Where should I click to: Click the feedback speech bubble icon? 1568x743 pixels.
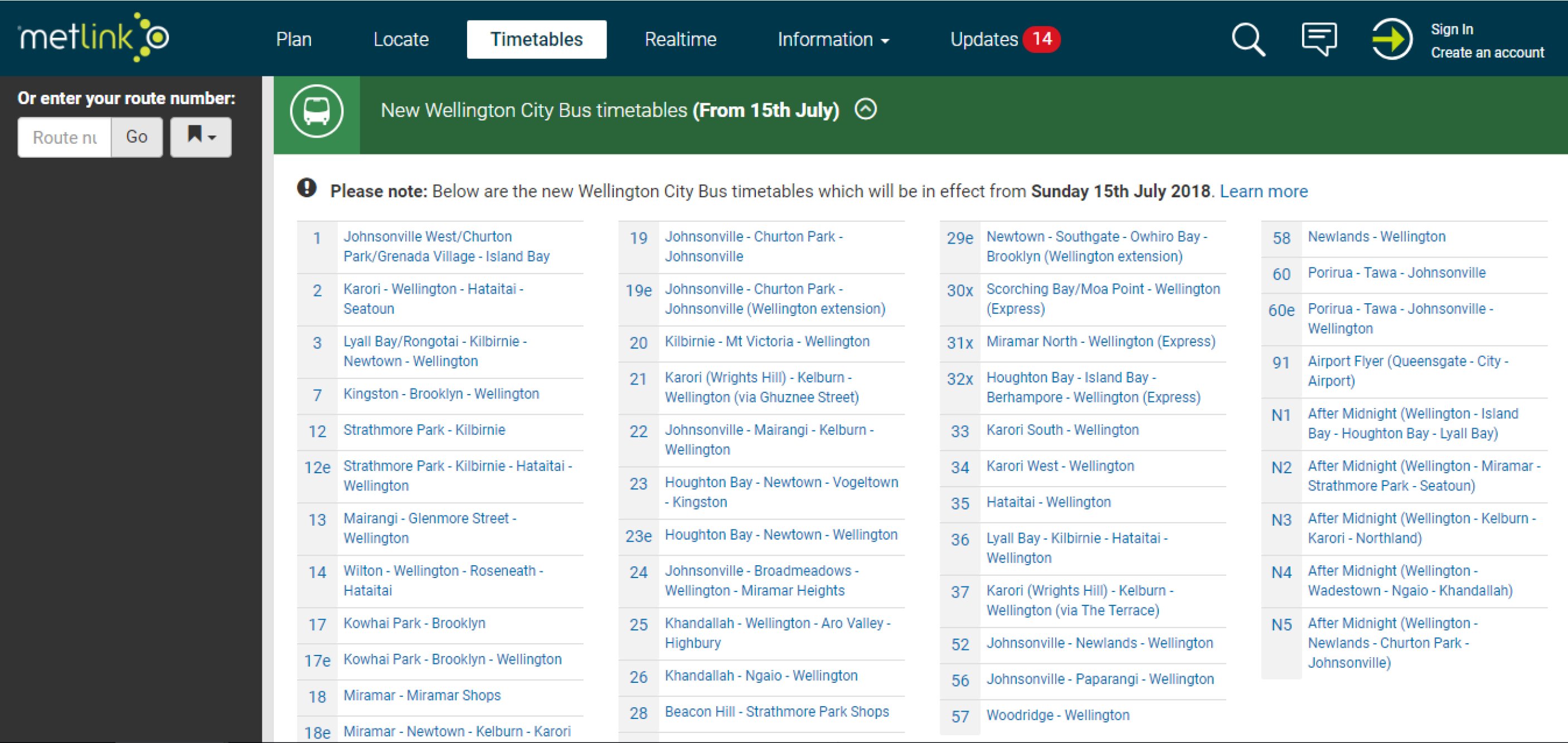[1318, 38]
